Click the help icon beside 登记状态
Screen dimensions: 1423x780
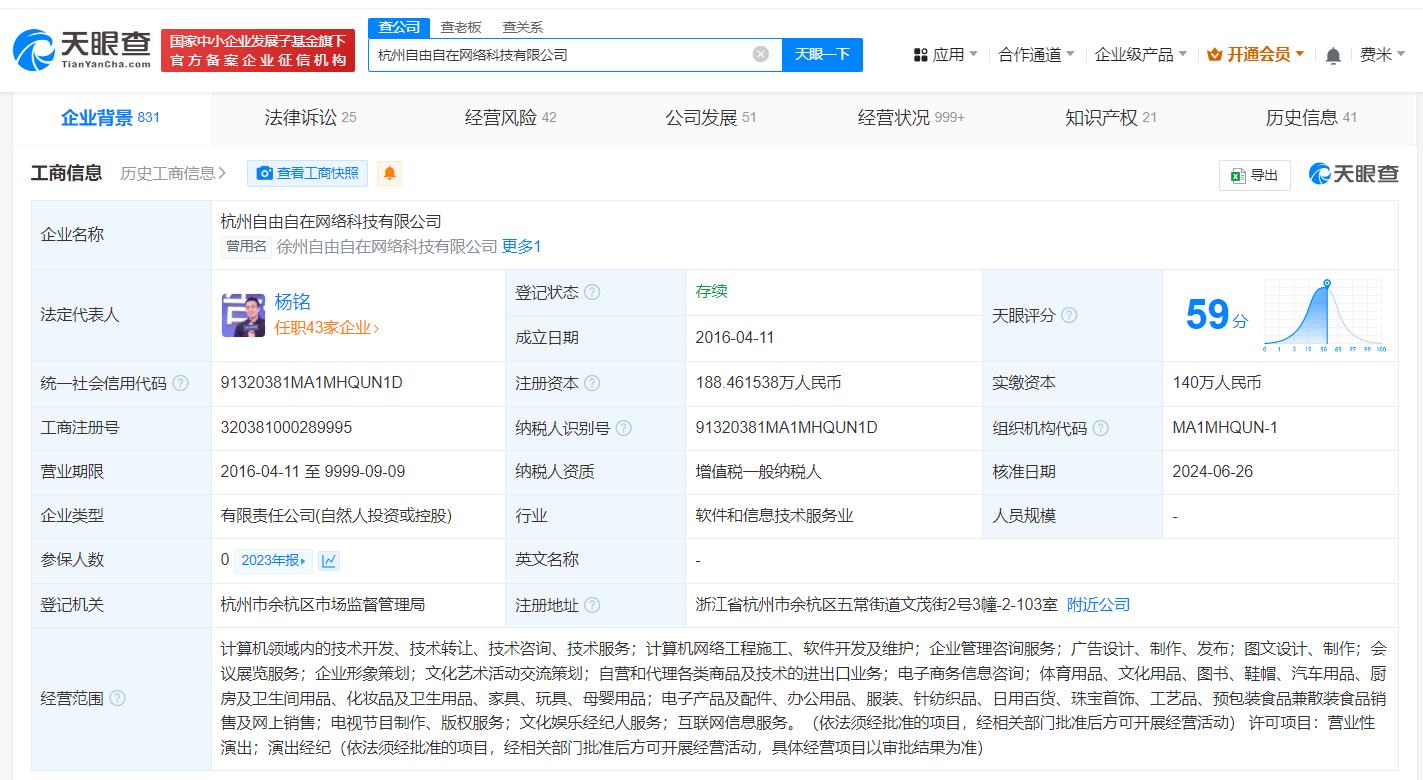(594, 292)
